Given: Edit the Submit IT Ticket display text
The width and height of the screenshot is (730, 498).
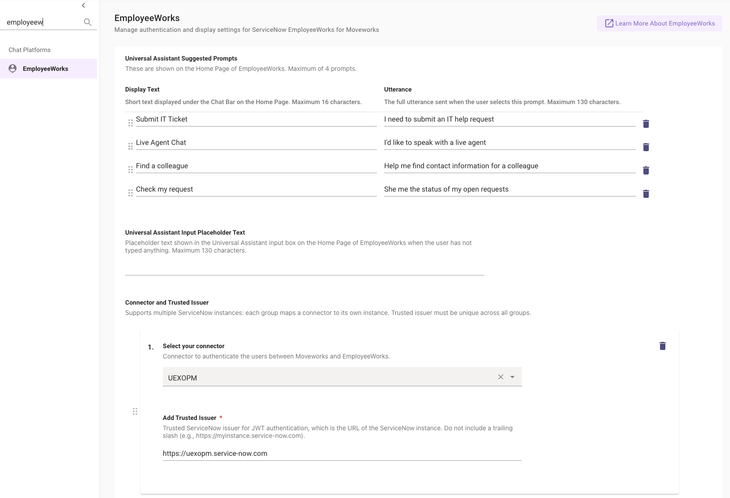Looking at the screenshot, I should [x=256, y=120].
